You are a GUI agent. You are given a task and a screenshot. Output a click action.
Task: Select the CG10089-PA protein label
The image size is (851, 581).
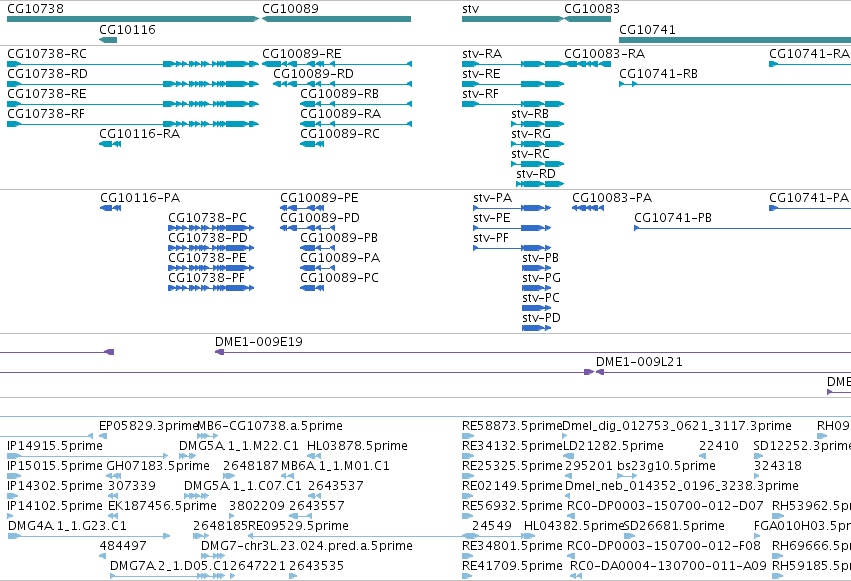click(x=340, y=258)
